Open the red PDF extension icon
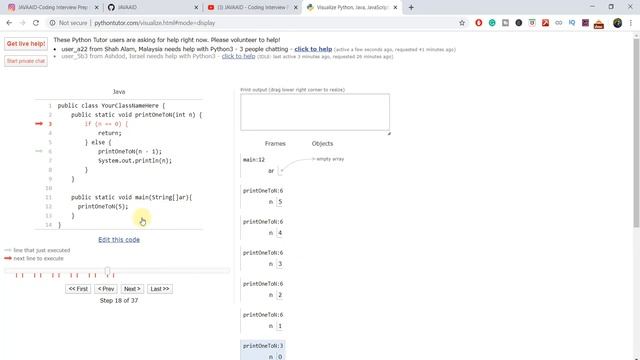Image resolution: width=640 pixels, height=360 pixels. [x=545, y=23]
